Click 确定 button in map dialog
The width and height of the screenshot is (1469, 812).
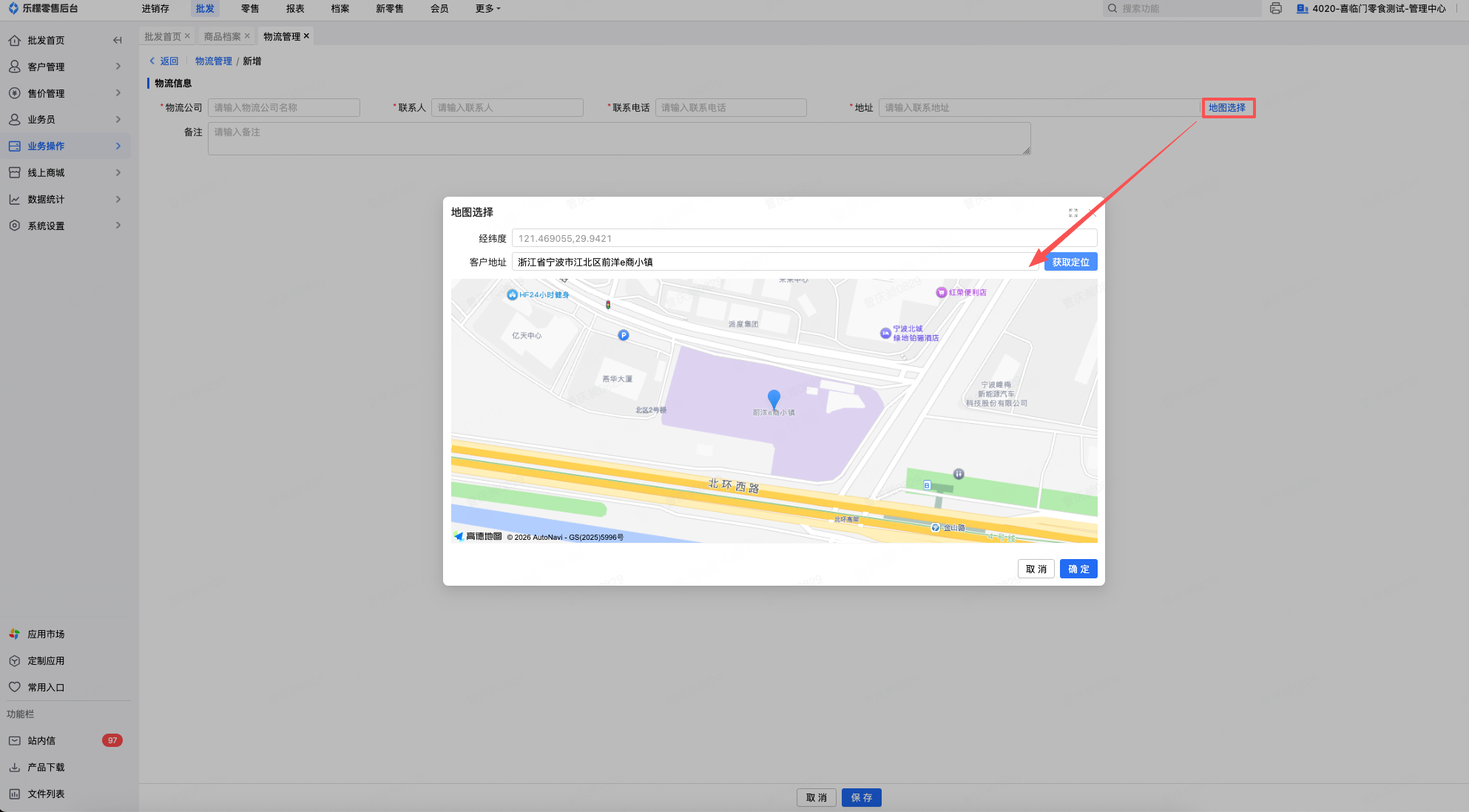coord(1078,569)
